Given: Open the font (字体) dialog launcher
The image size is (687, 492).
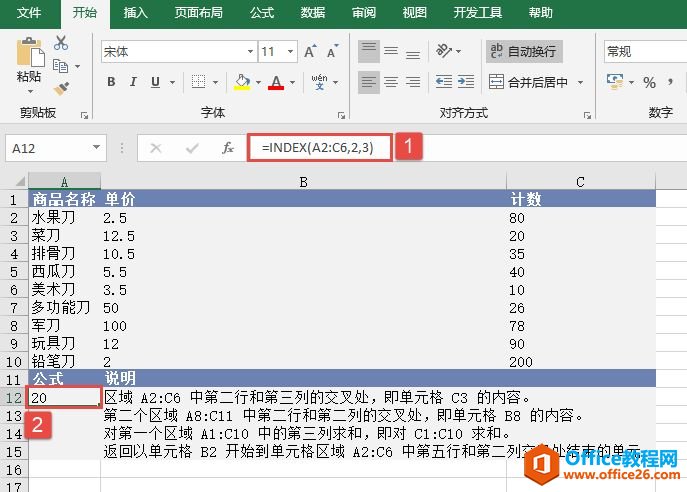Looking at the screenshot, I should (341, 115).
